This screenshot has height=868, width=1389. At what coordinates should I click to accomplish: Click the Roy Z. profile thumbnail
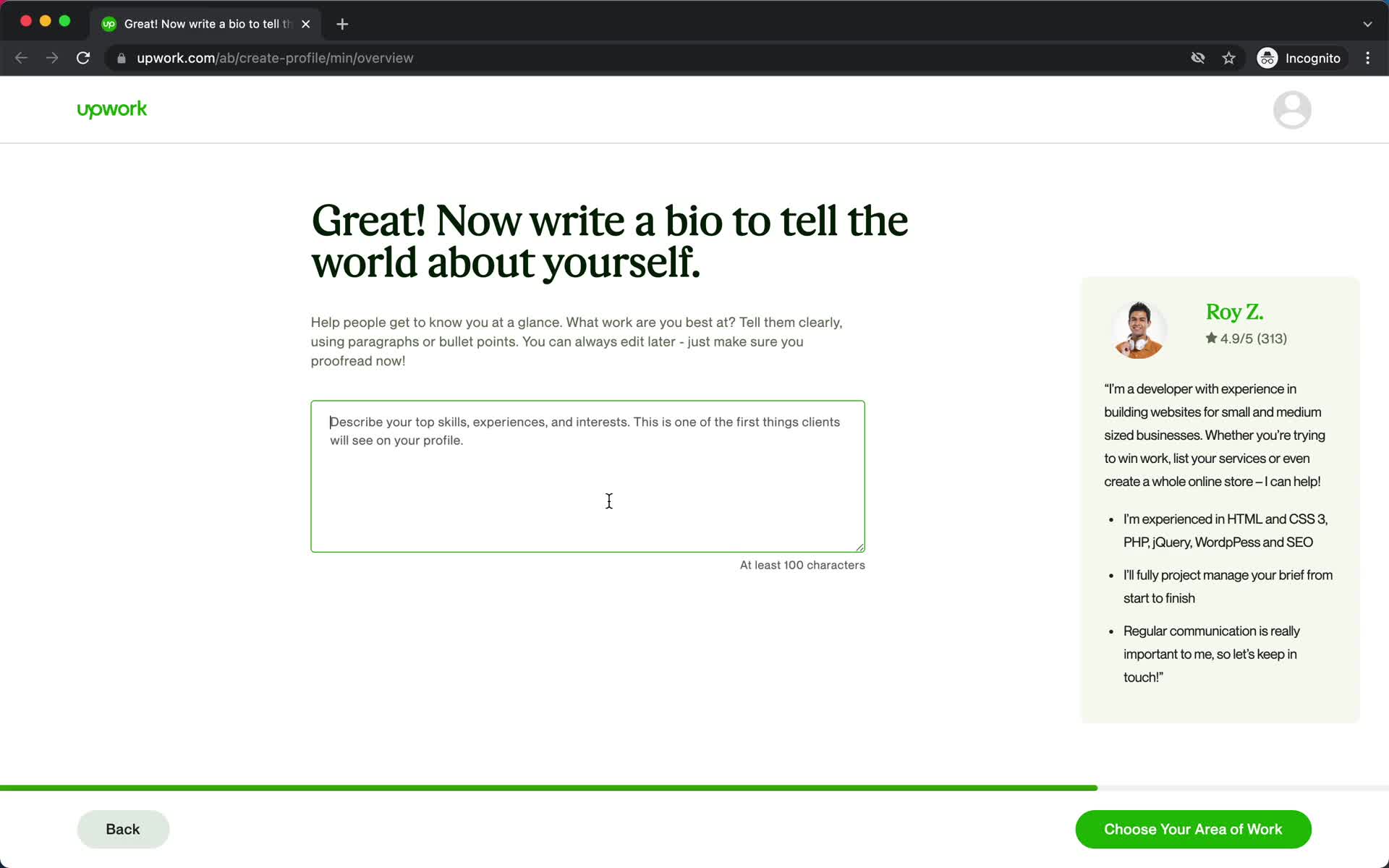1138,328
